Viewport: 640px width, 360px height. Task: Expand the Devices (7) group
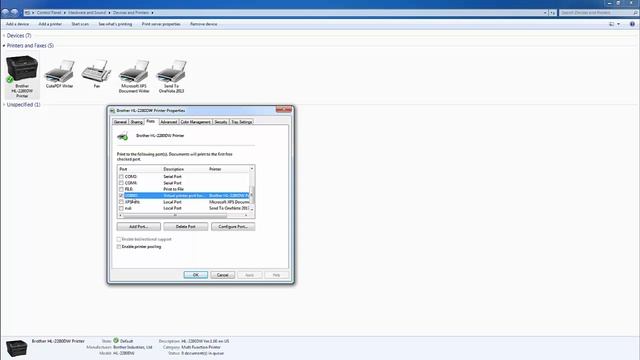click(x=4, y=36)
